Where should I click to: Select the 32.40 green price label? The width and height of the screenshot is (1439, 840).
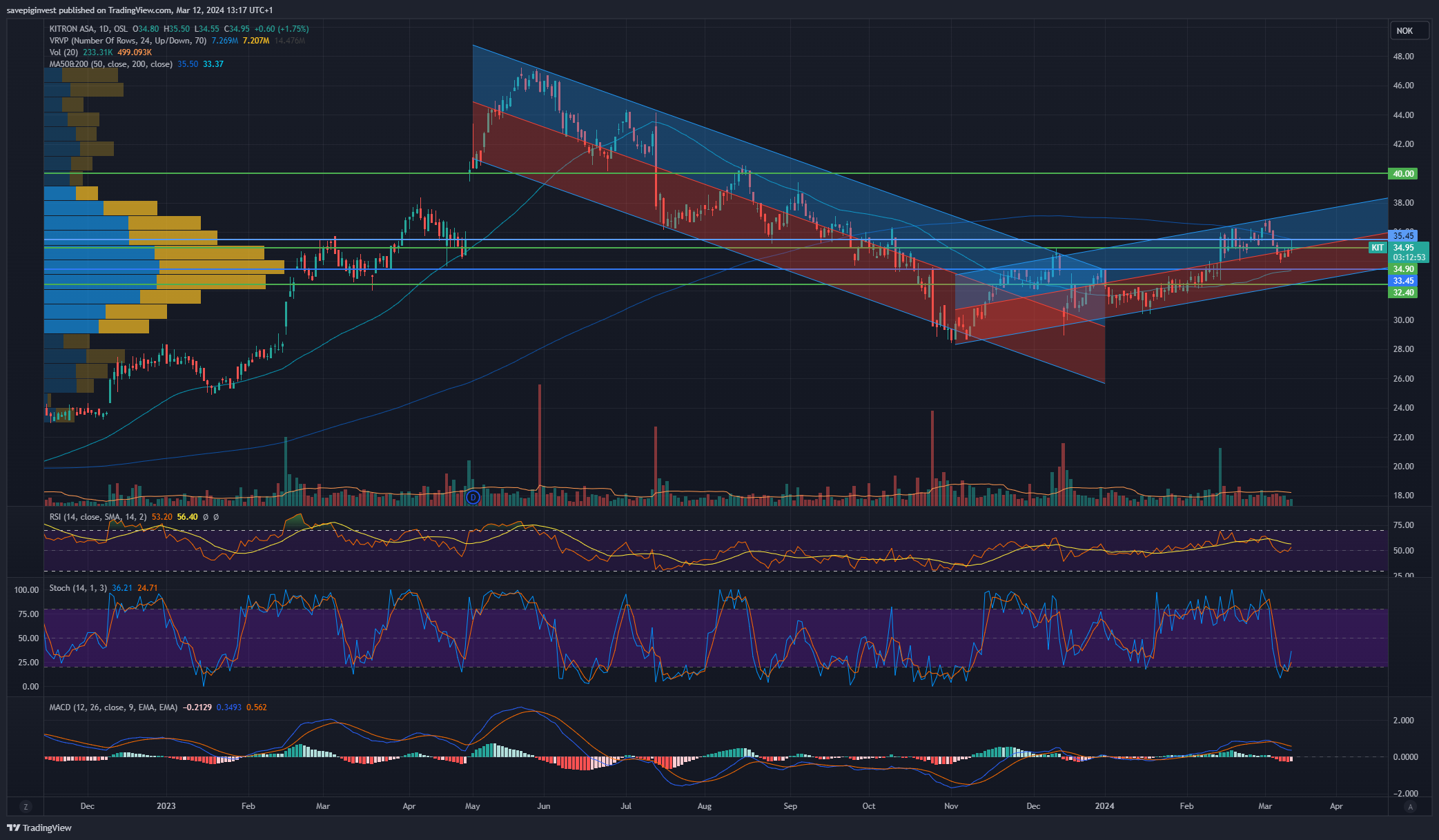coord(1403,293)
